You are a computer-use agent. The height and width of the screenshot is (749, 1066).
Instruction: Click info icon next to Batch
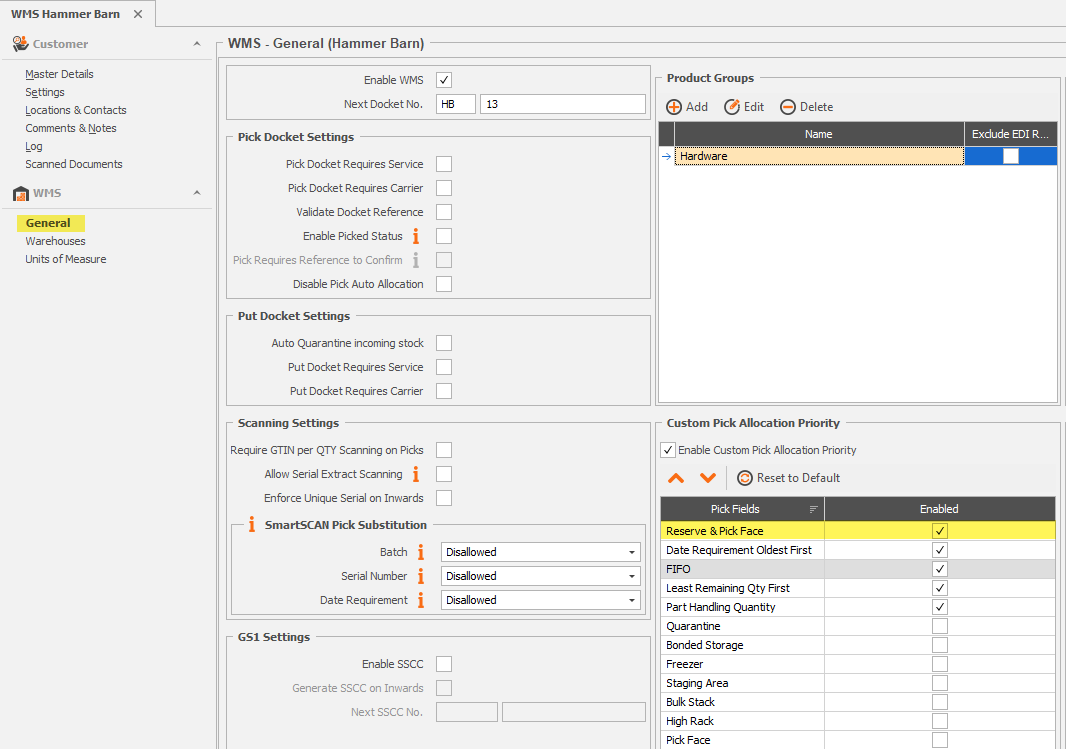click(x=421, y=552)
